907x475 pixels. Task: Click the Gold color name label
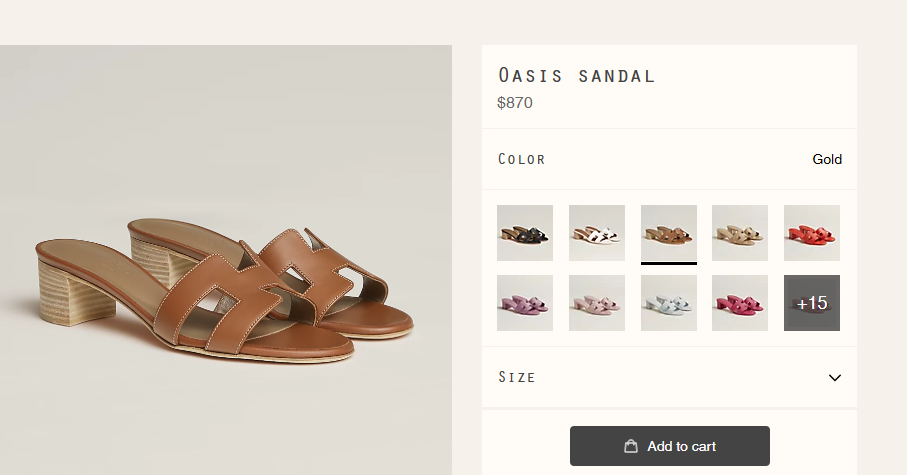pos(827,160)
